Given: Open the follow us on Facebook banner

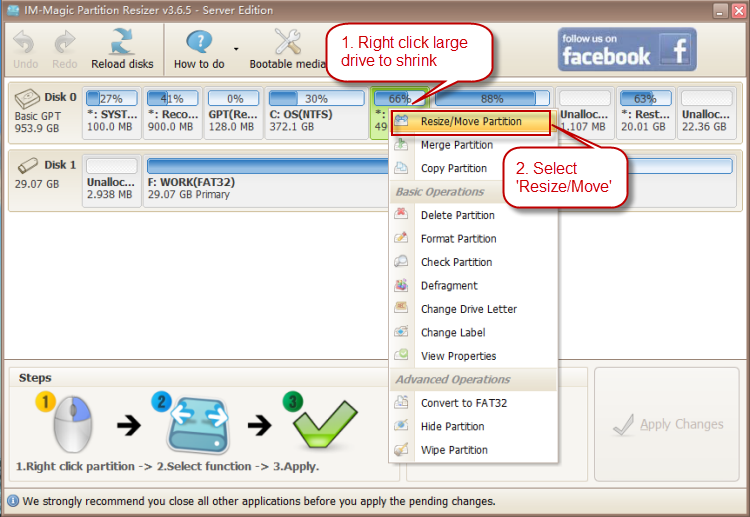Looking at the screenshot, I should (x=626, y=49).
